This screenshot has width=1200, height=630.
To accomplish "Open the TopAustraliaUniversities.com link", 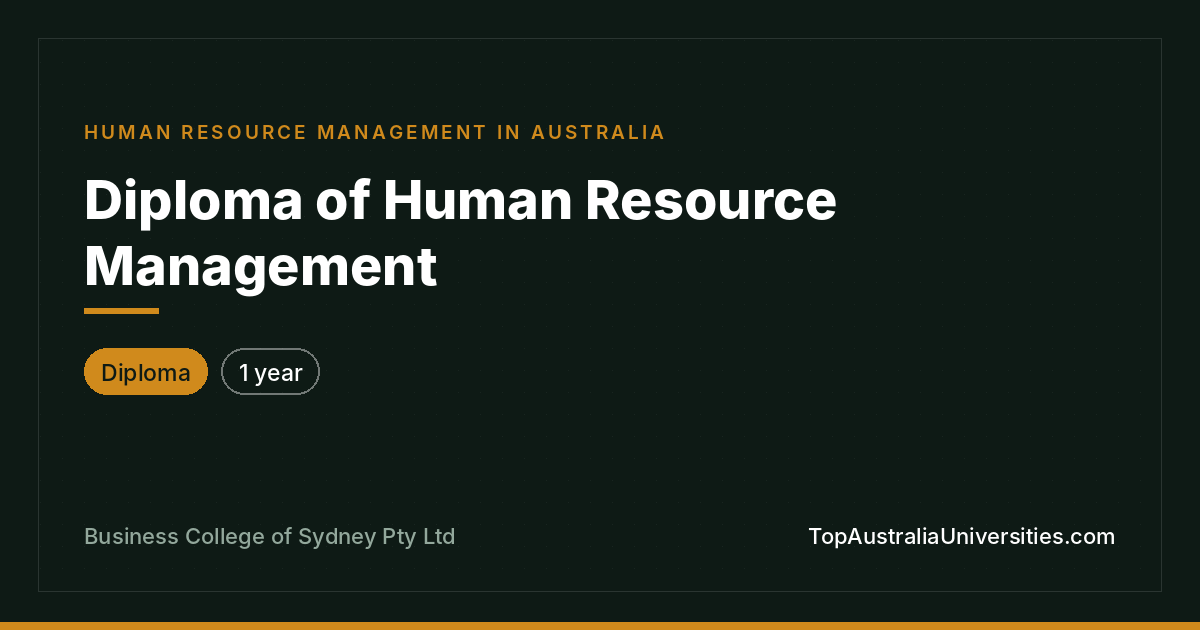I will 961,536.
